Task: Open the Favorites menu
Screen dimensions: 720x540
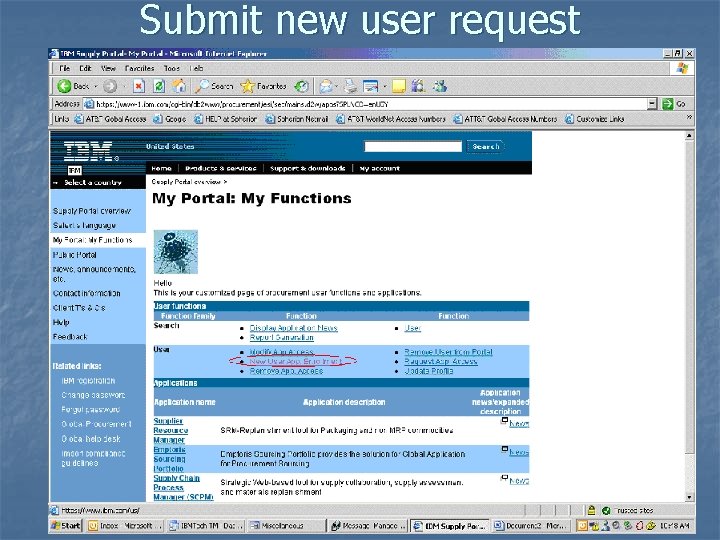Action: pos(139,68)
